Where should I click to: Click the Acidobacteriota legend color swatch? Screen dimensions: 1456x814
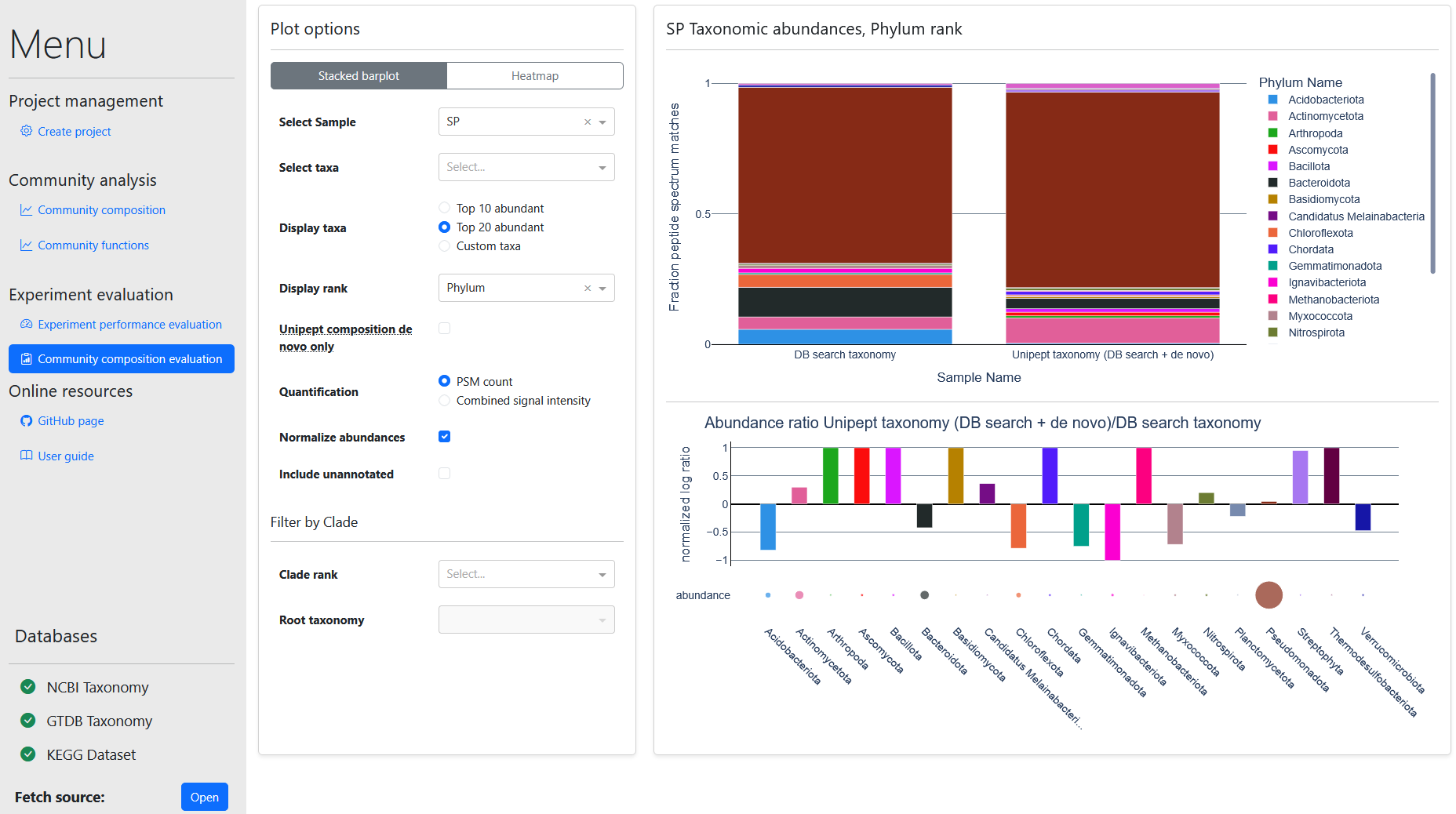pyautogui.click(x=1273, y=100)
